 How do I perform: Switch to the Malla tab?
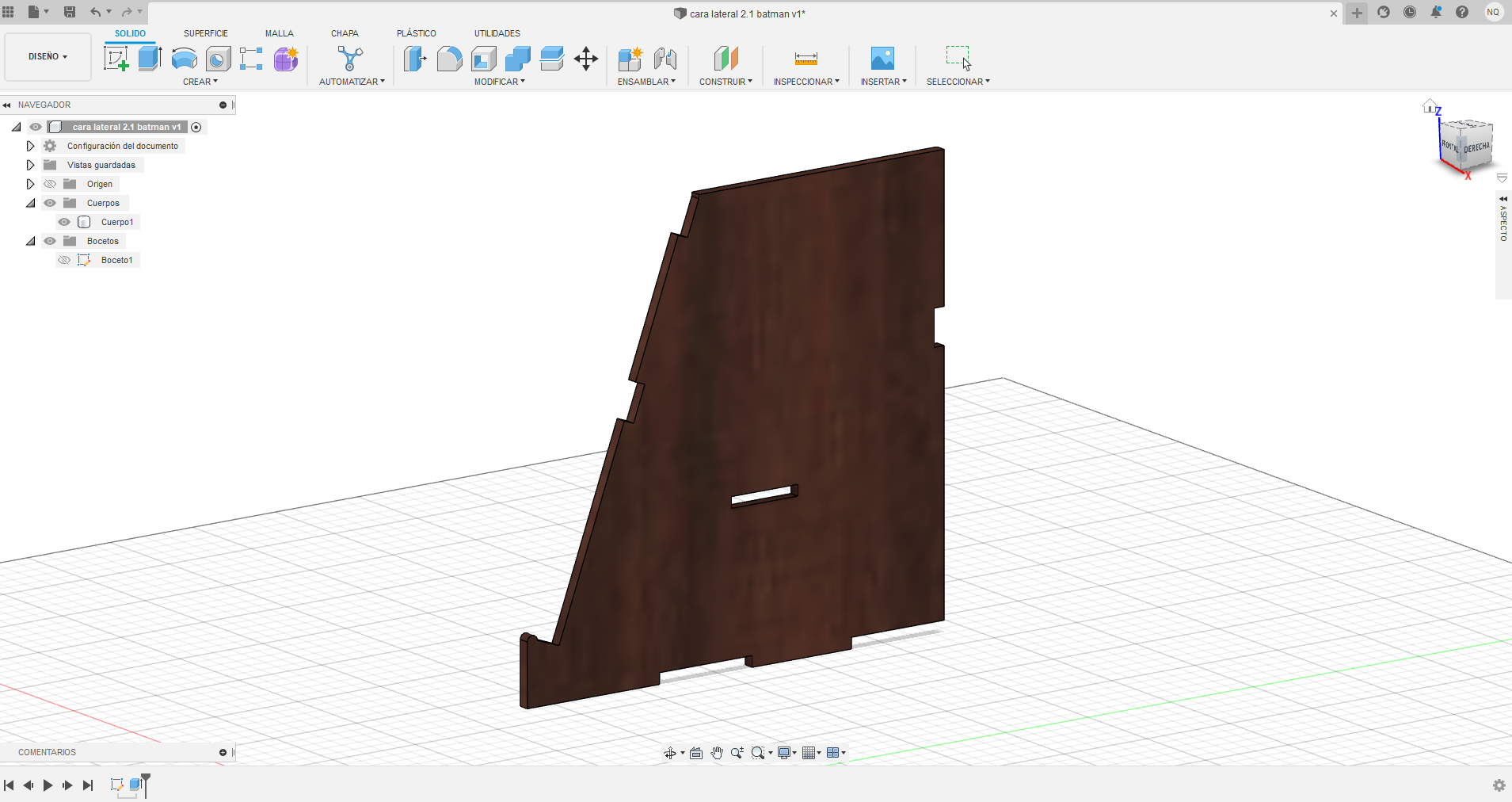pyautogui.click(x=280, y=33)
